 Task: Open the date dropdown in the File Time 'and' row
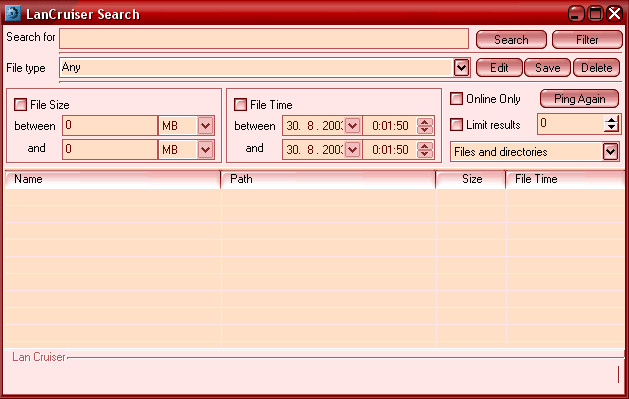pos(353,150)
